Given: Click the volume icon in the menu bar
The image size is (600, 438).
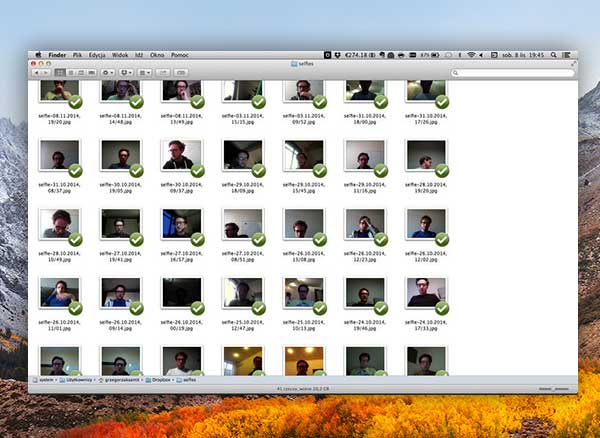Looking at the screenshot, I should click(481, 55).
